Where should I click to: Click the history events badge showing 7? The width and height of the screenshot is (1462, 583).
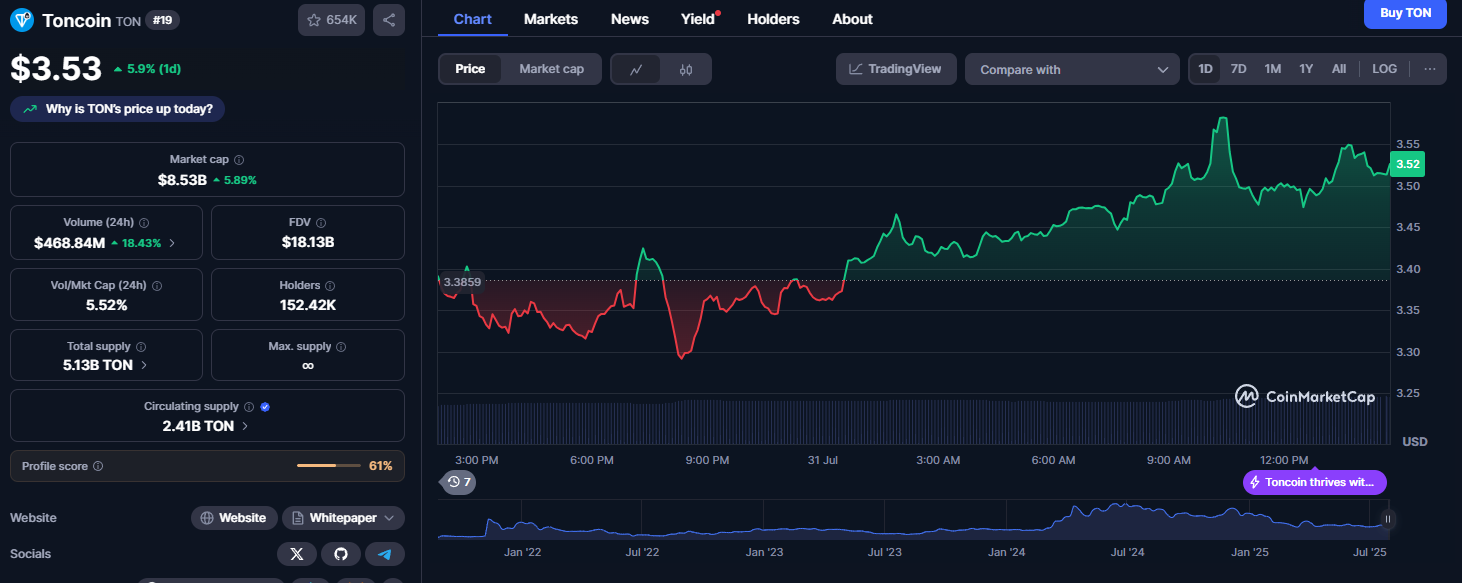(459, 482)
